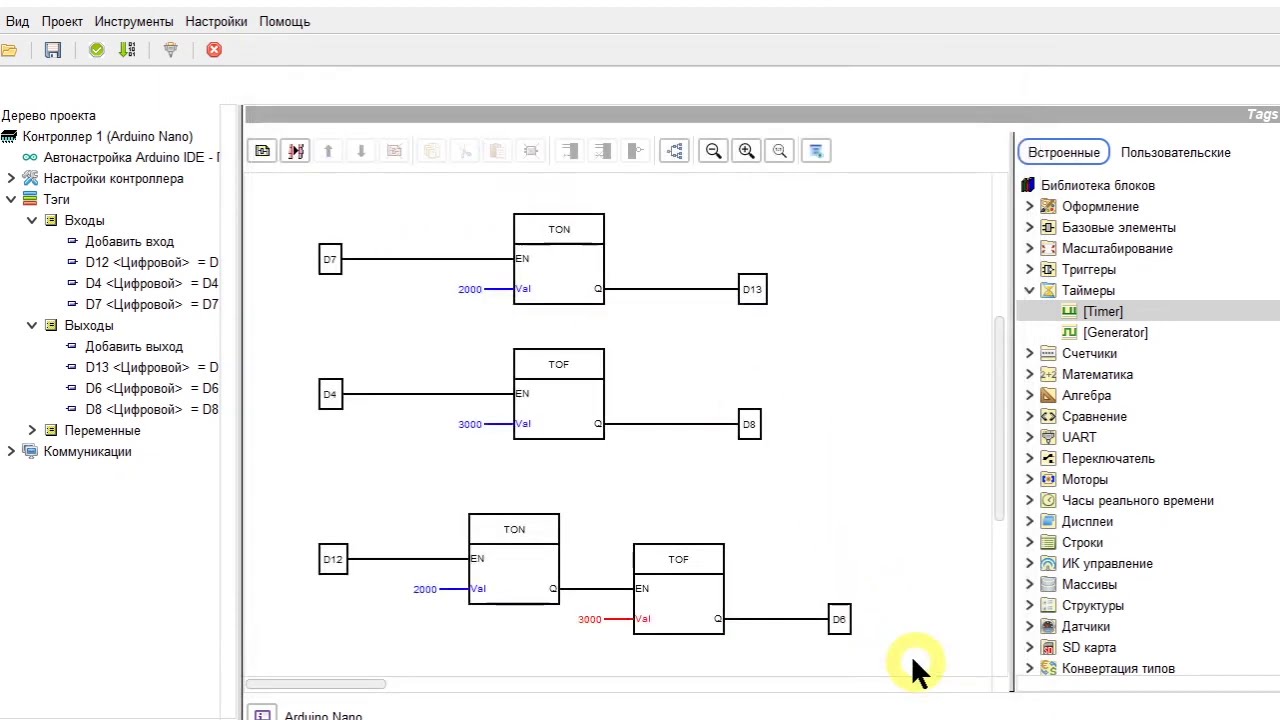Switch to the Пользовательские tab
This screenshot has height=720, width=1280.
(1176, 152)
